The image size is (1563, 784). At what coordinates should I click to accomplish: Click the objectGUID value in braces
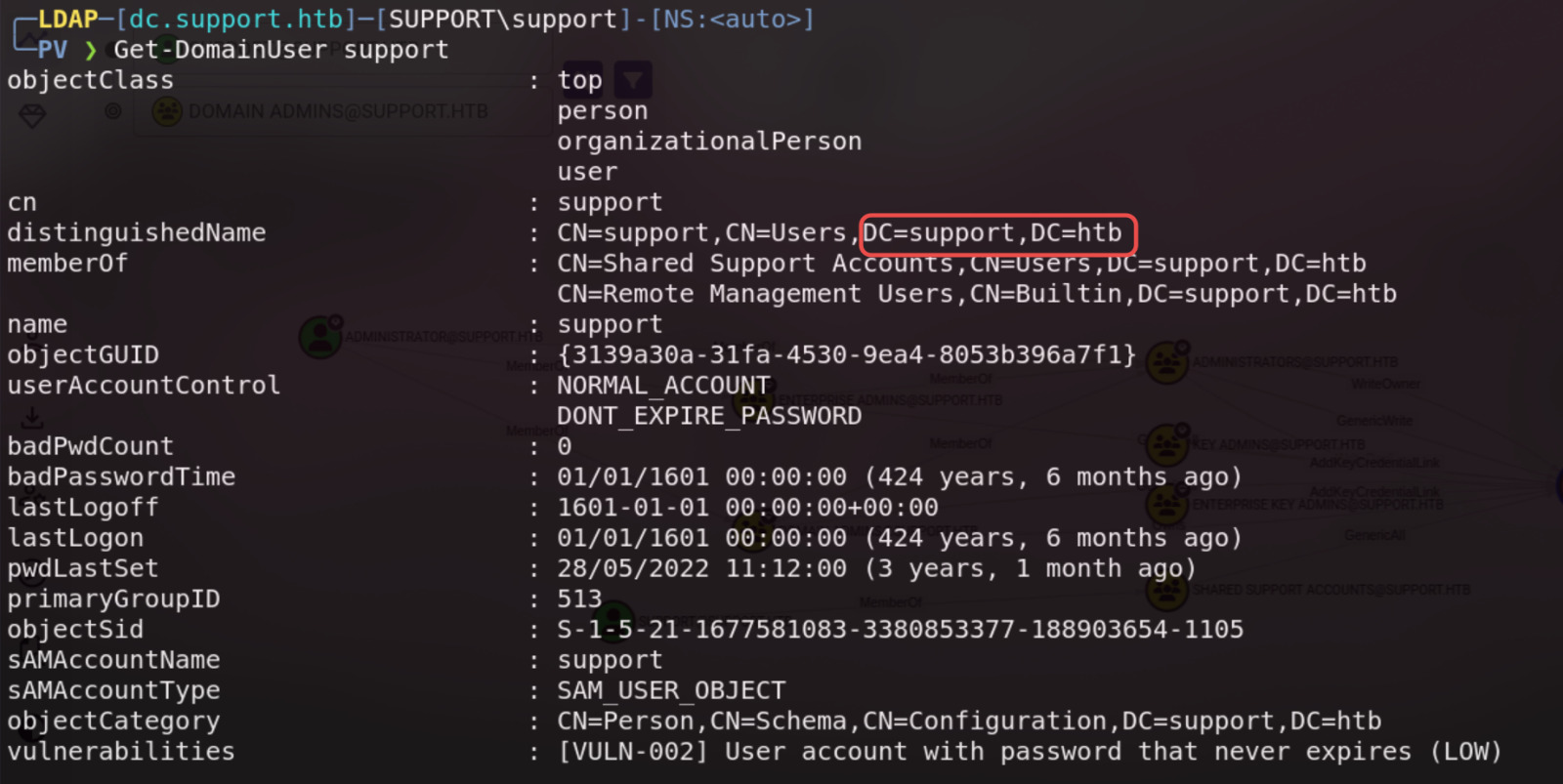[x=847, y=354]
